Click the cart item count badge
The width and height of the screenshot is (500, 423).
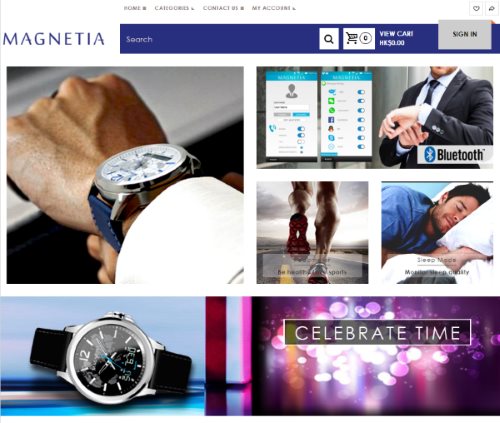pyautogui.click(x=366, y=38)
